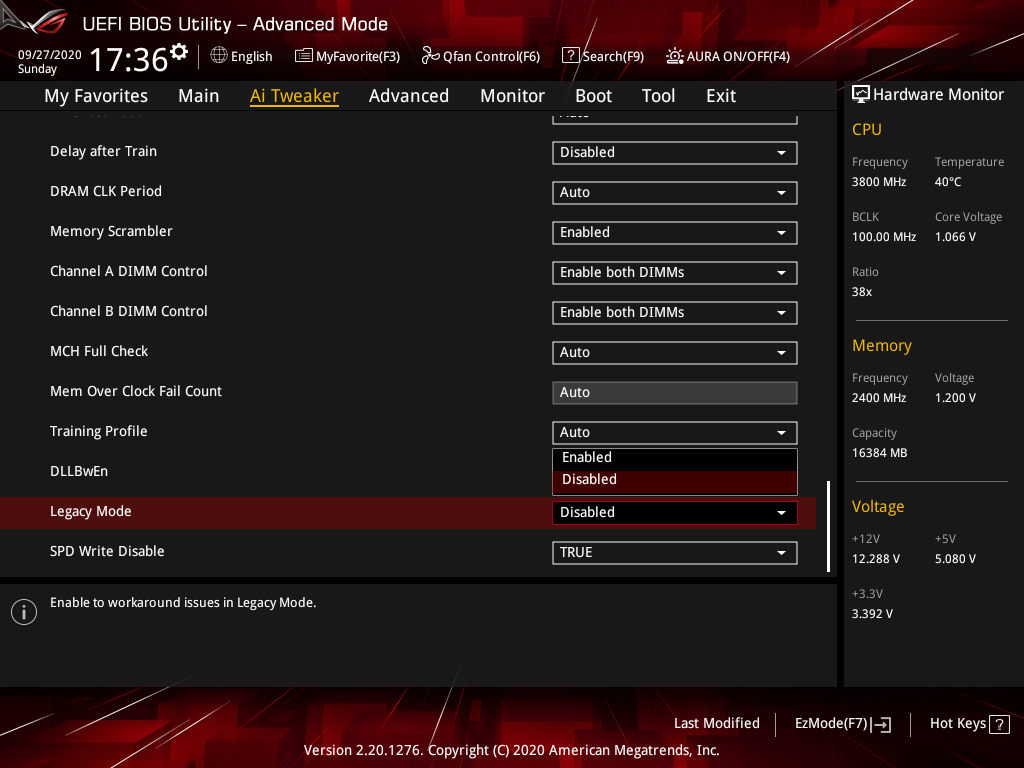Toggle AURA ON/OFF lighting icon
Screen dimensions: 1024x768
tap(675, 56)
